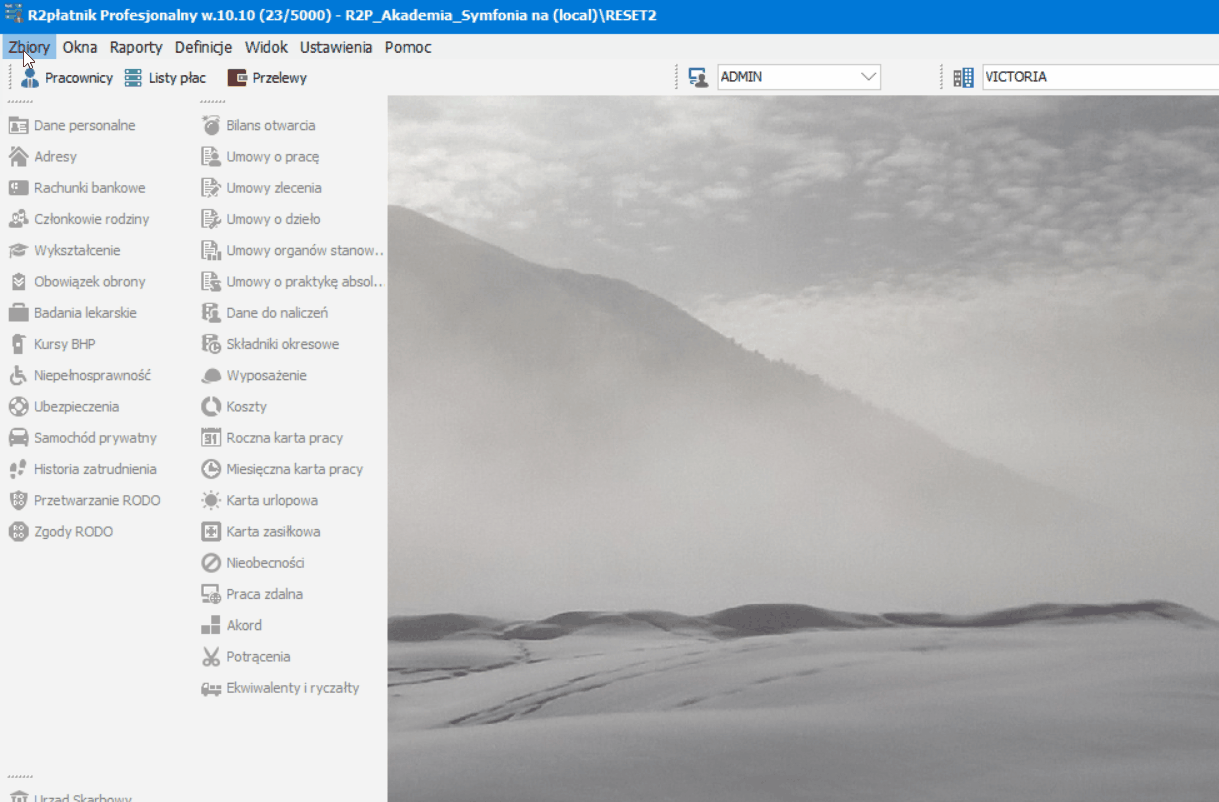This screenshot has width=1219, height=802.
Task: Click the Badania lekarskie briefcase icon
Action: (18, 313)
